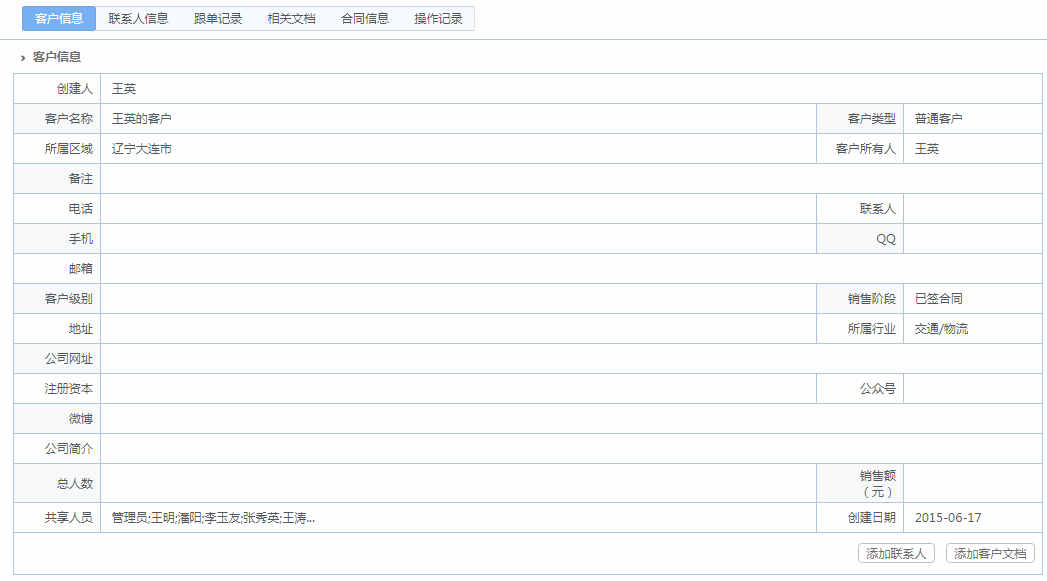Collapse the 客户信息 section chevron
1047x581 pixels.
[x=23, y=58]
